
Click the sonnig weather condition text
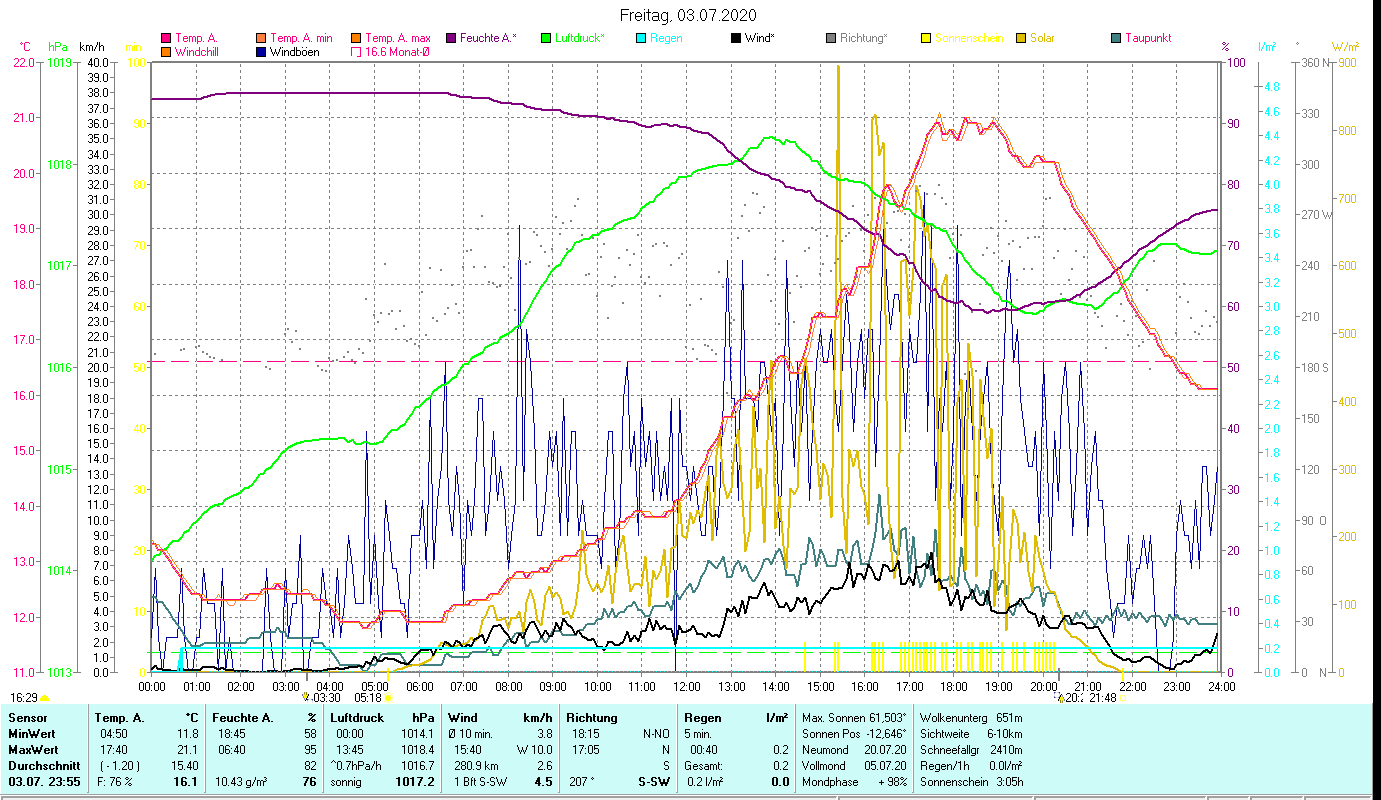[x=346, y=782]
